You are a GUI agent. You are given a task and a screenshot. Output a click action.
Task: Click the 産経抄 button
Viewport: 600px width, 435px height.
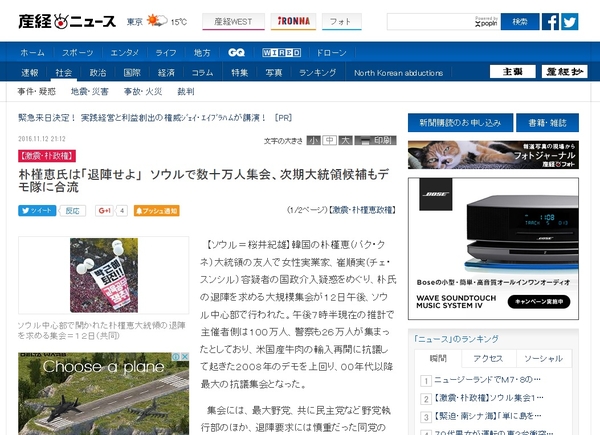tap(564, 72)
